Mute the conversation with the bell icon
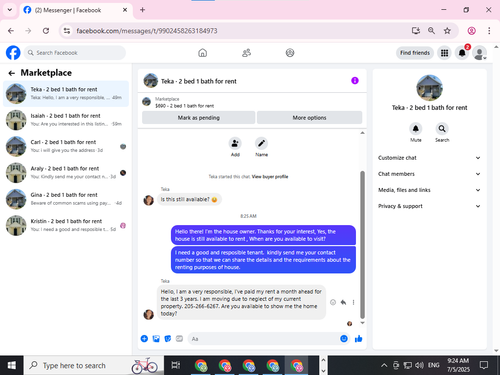 pos(416,129)
